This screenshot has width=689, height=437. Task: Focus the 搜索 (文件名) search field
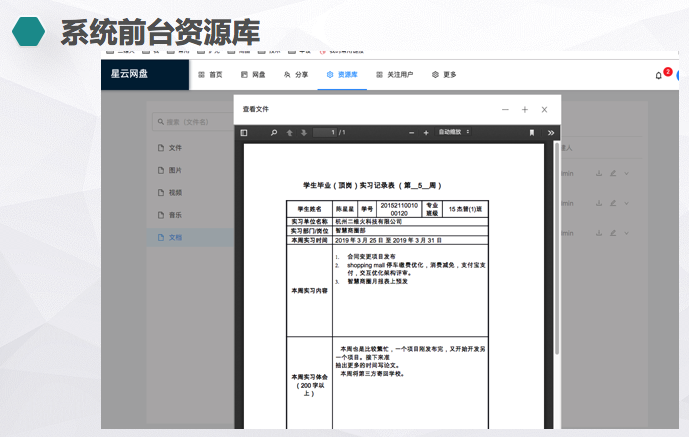[193, 122]
